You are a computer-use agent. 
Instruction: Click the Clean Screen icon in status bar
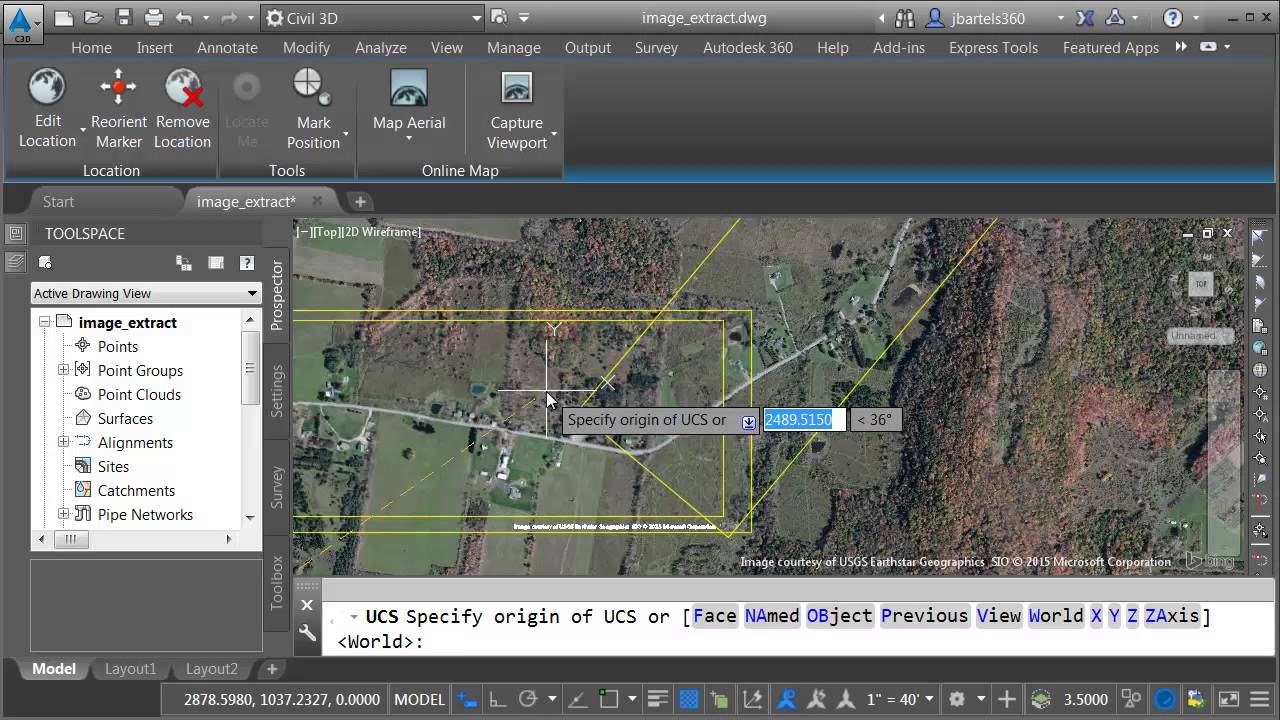click(1230, 699)
